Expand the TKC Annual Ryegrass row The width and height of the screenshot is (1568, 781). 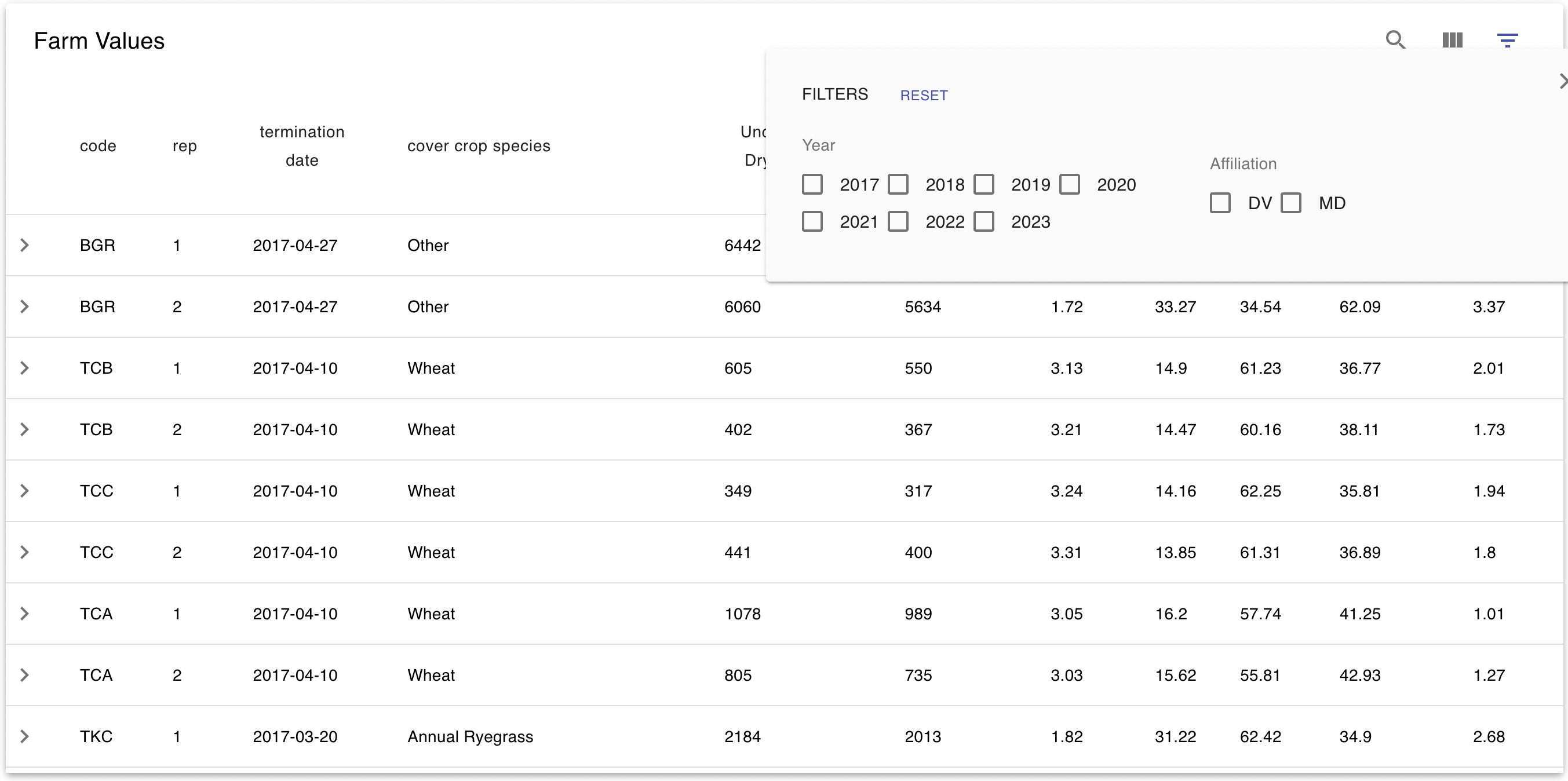click(25, 736)
